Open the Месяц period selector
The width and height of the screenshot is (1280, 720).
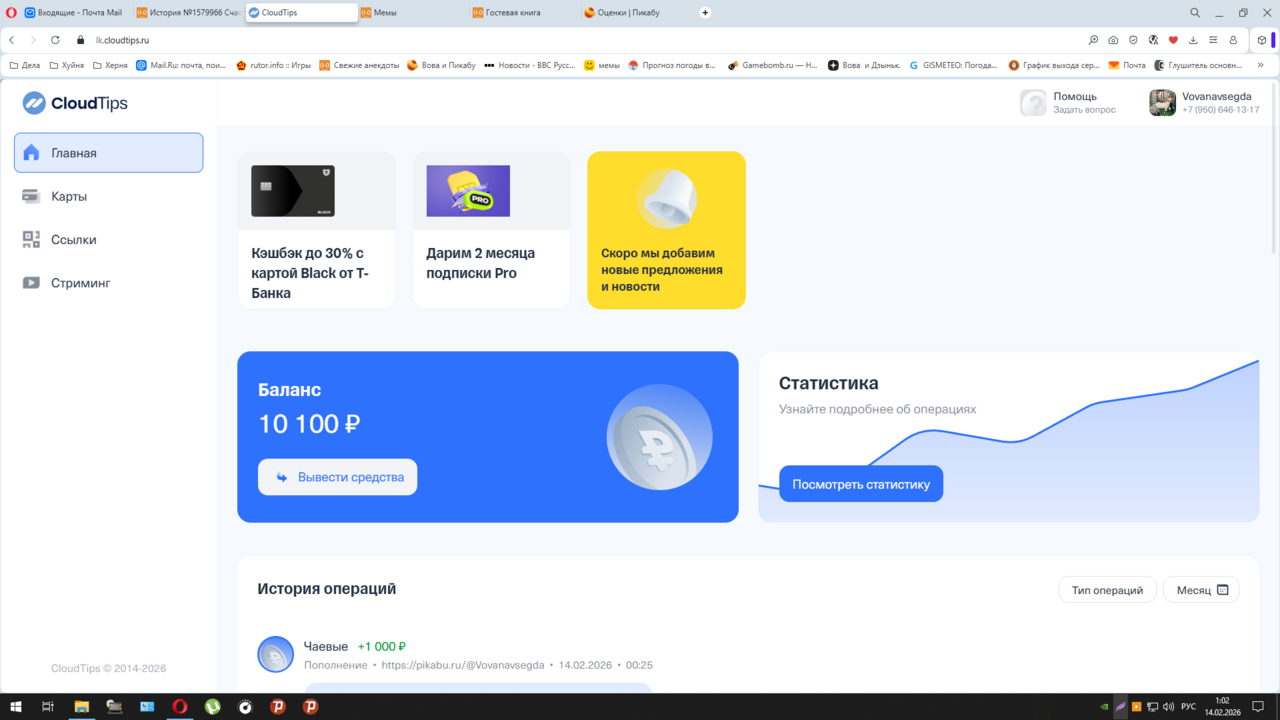pos(1201,590)
